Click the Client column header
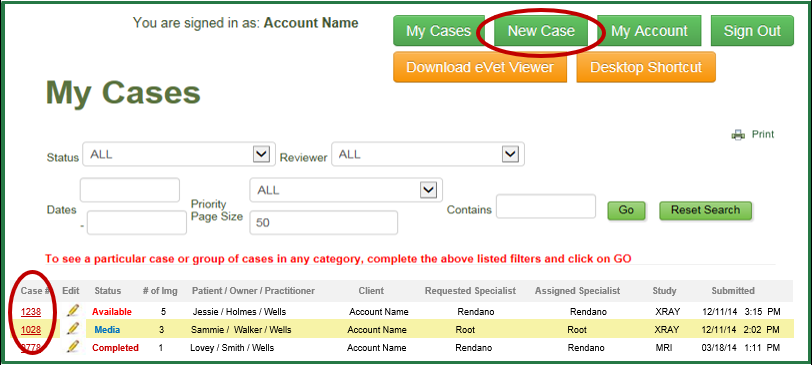Screen dimensions: 812x365 [371, 291]
